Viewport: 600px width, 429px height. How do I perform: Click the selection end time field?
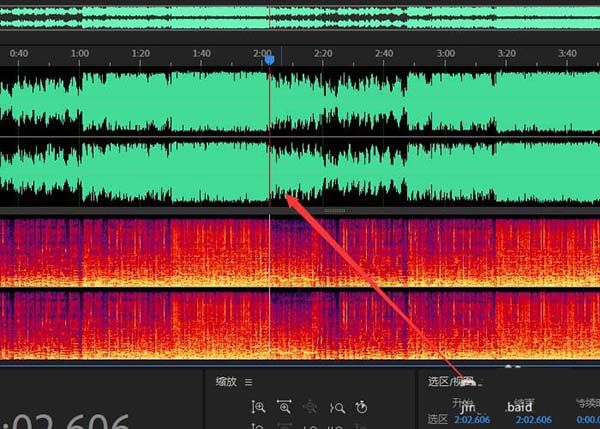pos(533,420)
